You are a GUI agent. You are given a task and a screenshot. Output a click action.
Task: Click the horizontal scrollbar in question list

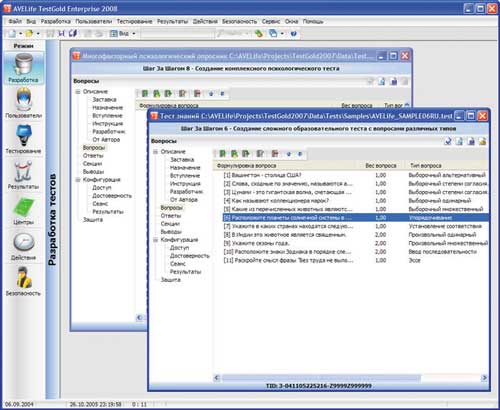click(x=350, y=378)
